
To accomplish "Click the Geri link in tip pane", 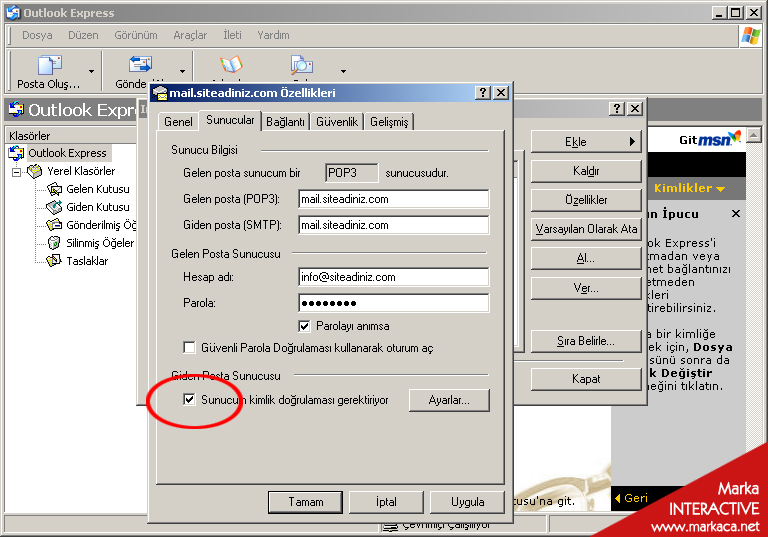I will [631, 498].
